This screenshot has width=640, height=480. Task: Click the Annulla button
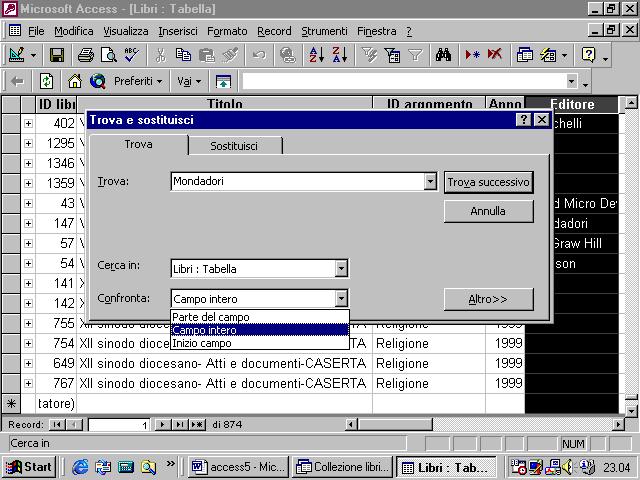point(489,211)
